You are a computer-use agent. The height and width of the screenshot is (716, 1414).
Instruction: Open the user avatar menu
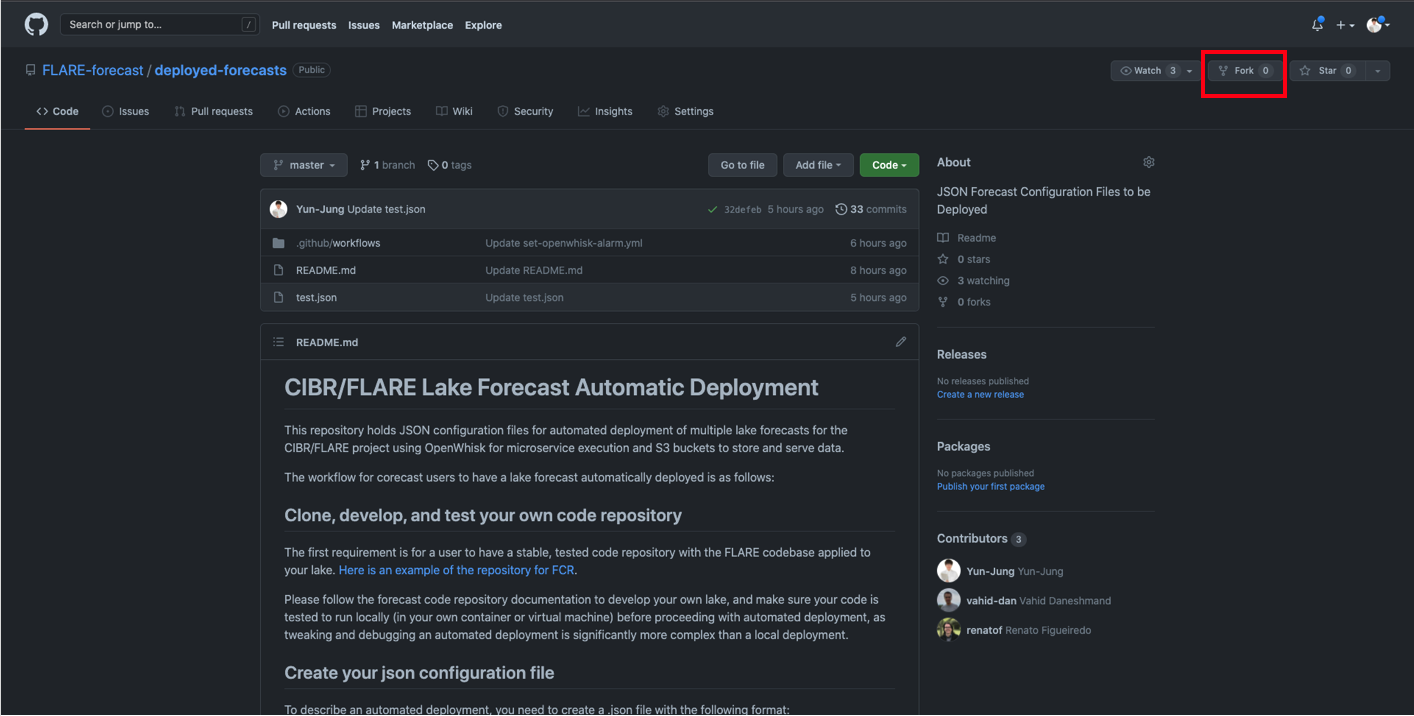coord(1378,25)
